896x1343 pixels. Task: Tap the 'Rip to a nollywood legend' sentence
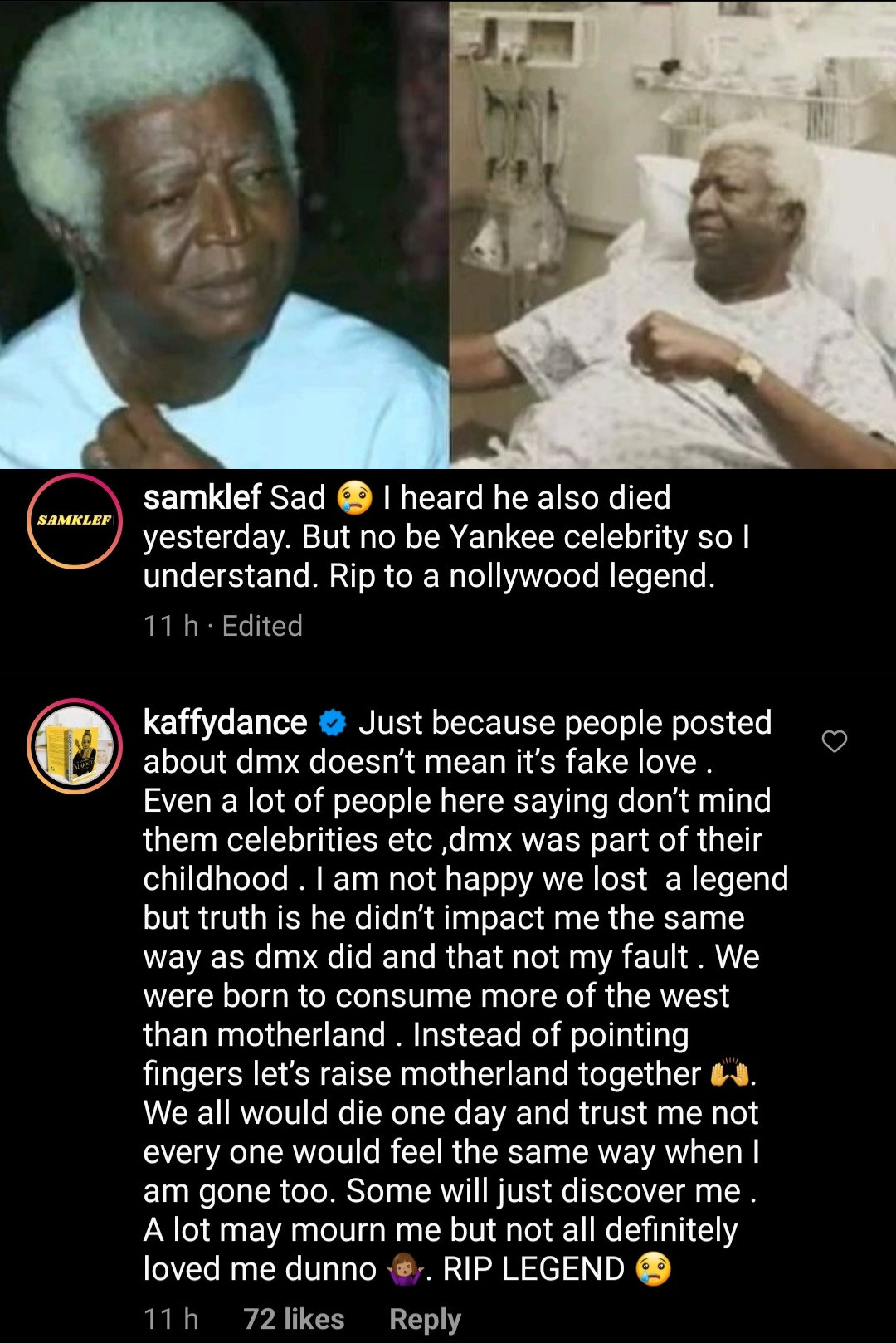[x=522, y=576]
